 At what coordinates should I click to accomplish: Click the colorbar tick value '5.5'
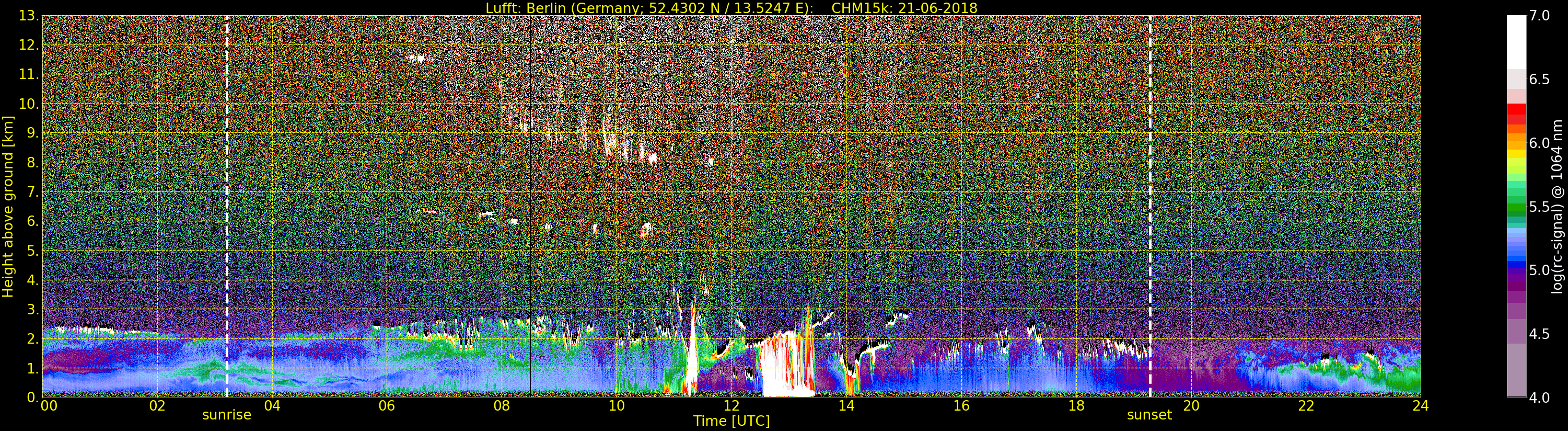point(1539,207)
